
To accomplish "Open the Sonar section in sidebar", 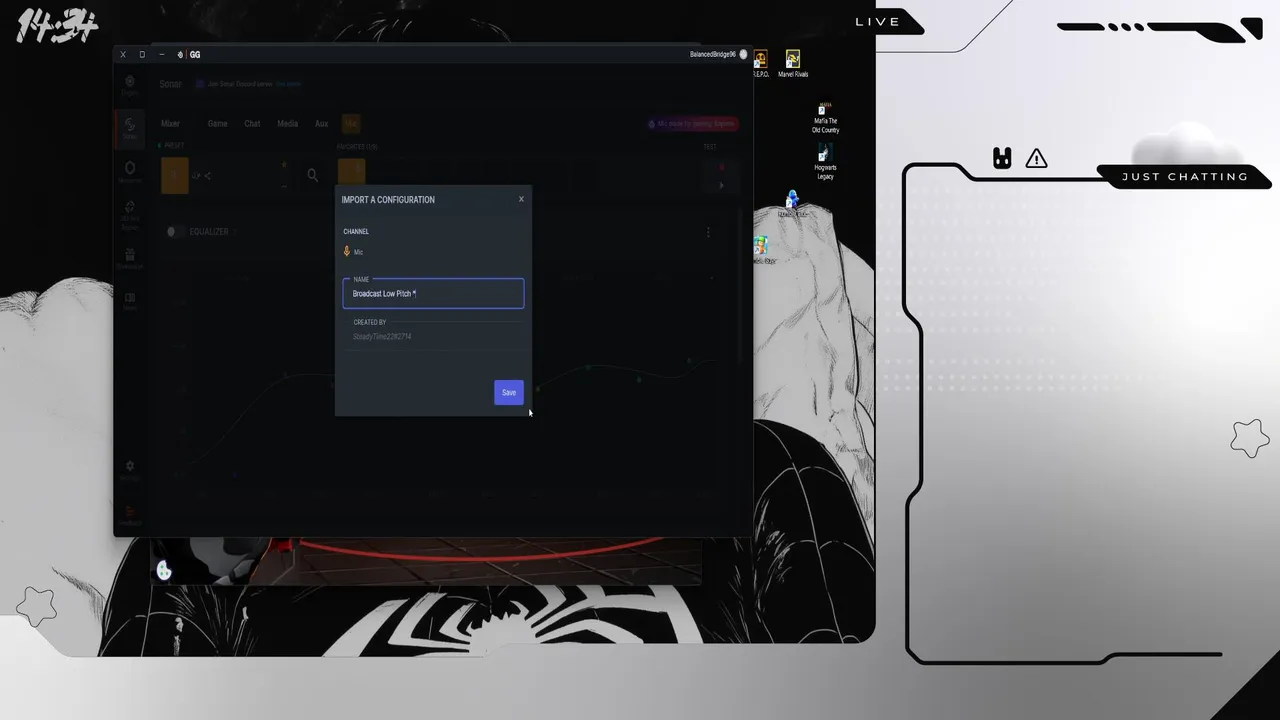I will (x=130, y=128).
